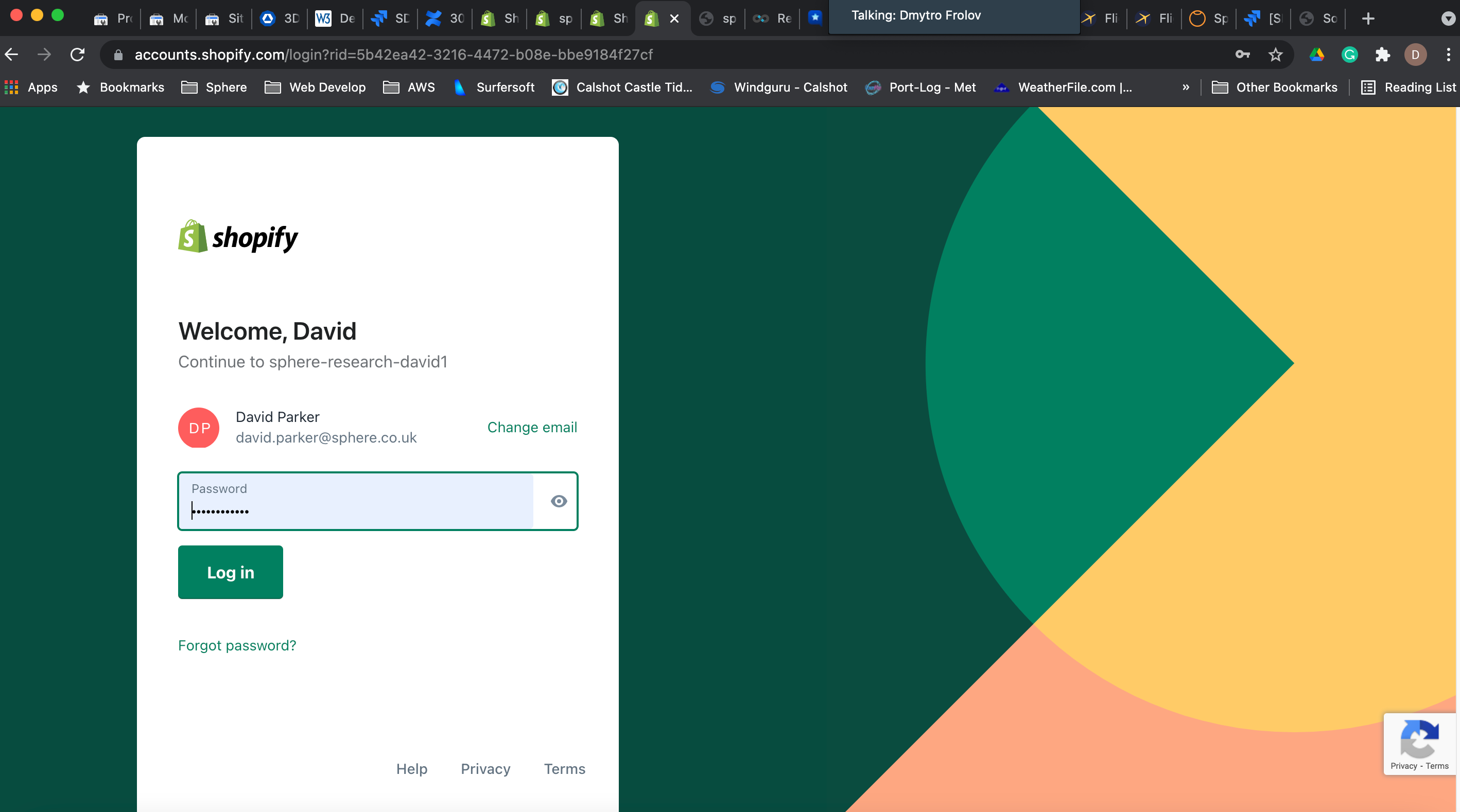Expand hidden bookmarks chevron

pyautogui.click(x=1186, y=87)
